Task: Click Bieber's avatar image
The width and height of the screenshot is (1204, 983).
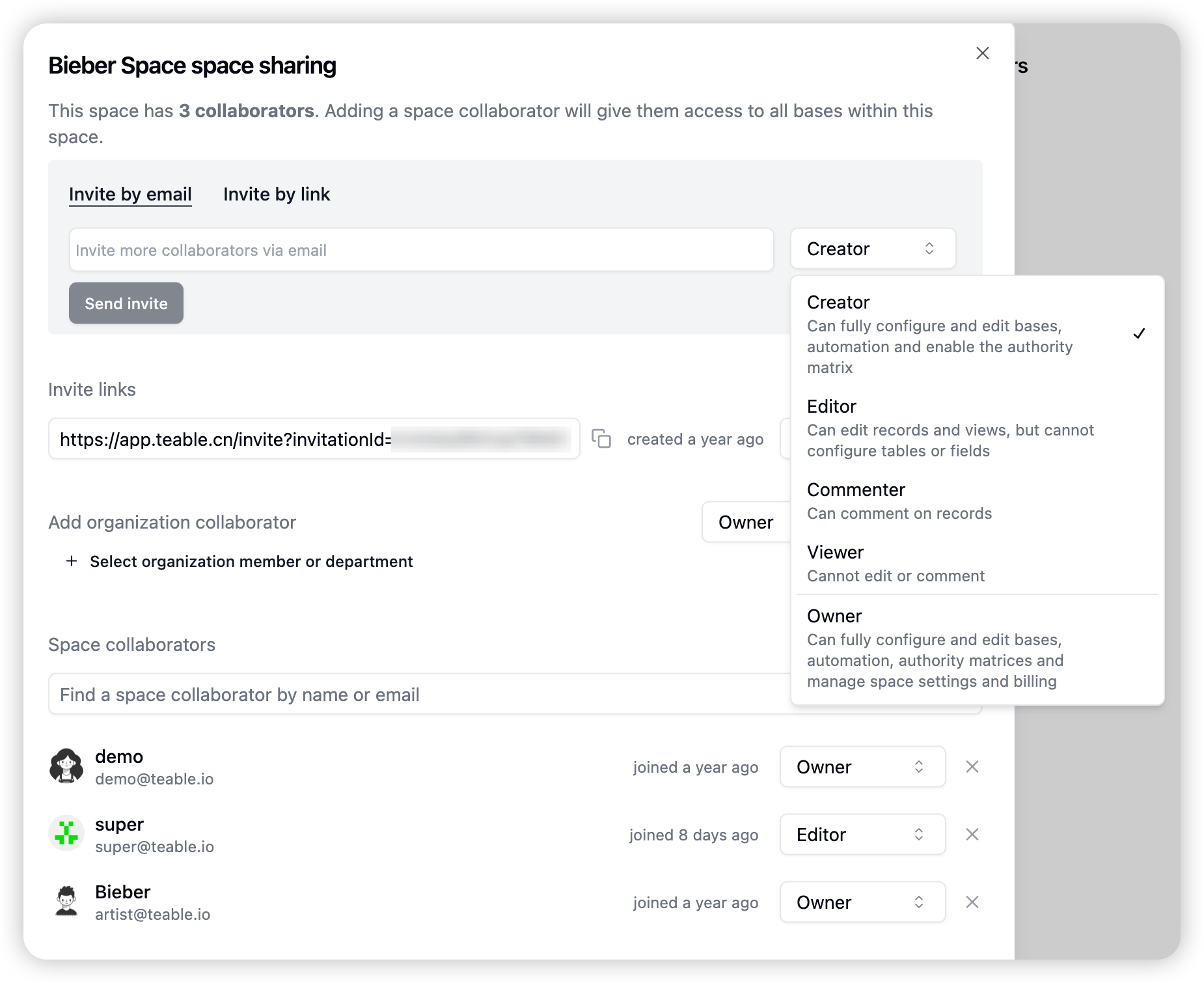Action: pos(66,901)
